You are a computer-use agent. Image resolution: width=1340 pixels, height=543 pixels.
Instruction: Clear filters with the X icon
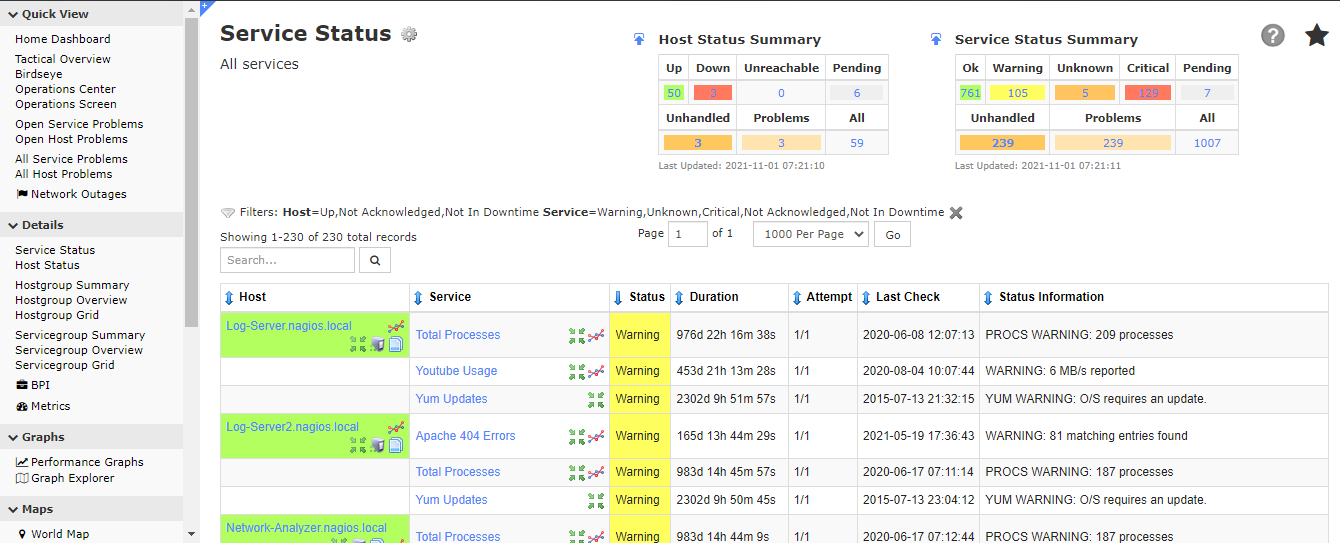956,213
